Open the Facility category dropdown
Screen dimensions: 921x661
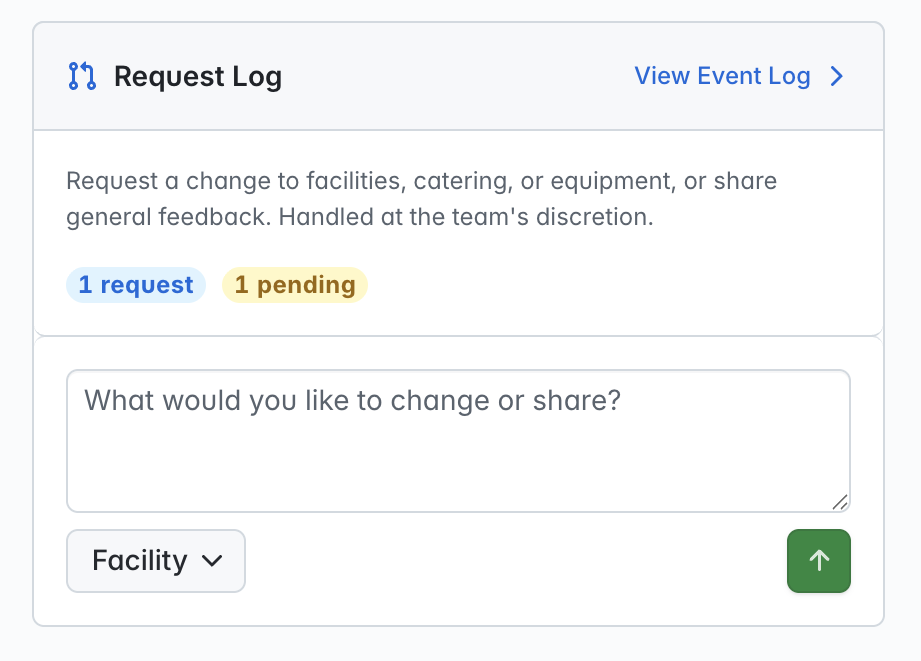156,561
